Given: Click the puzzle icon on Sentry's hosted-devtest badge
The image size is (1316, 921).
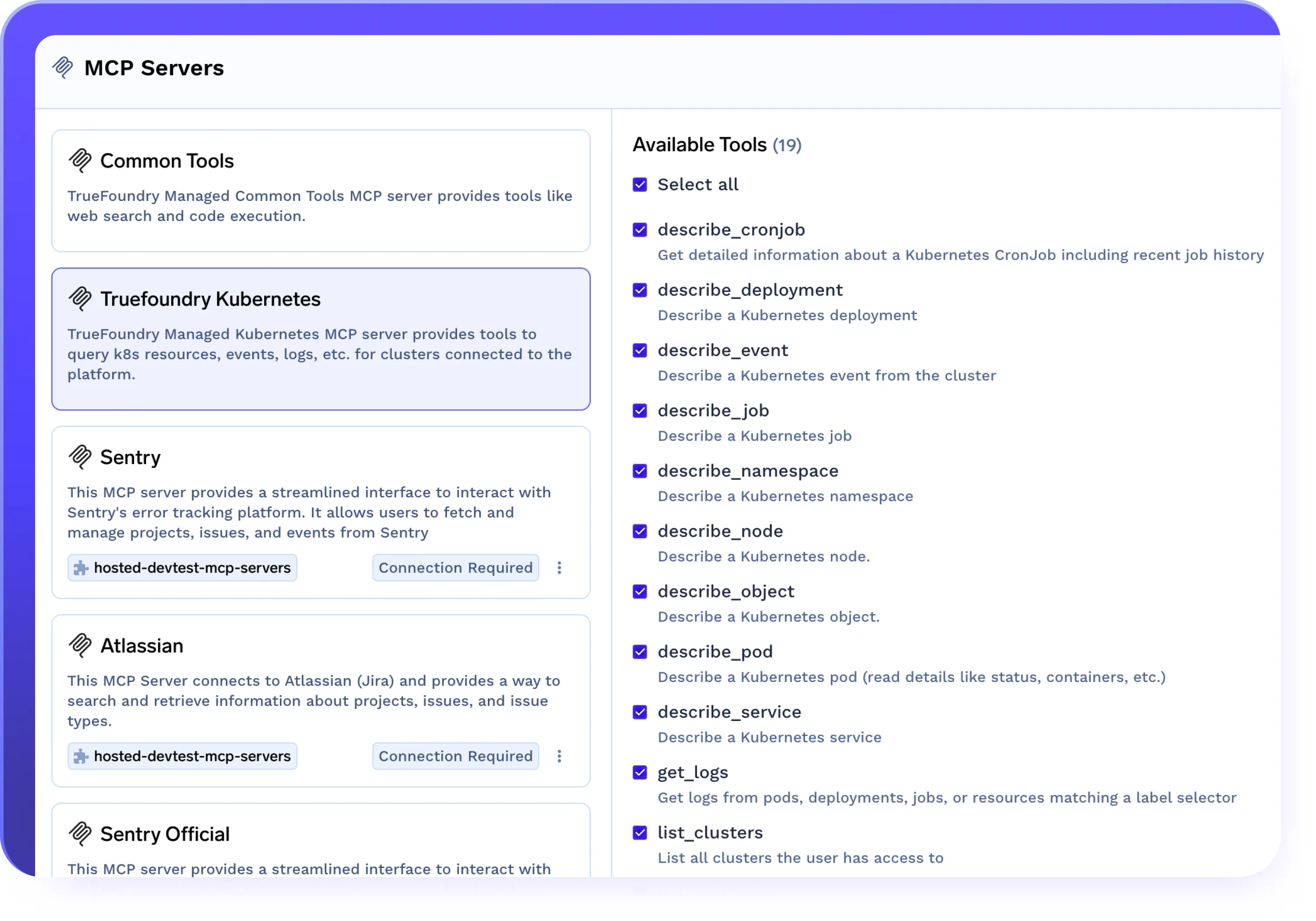Looking at the screenshot, I should [x=82, y=568].
